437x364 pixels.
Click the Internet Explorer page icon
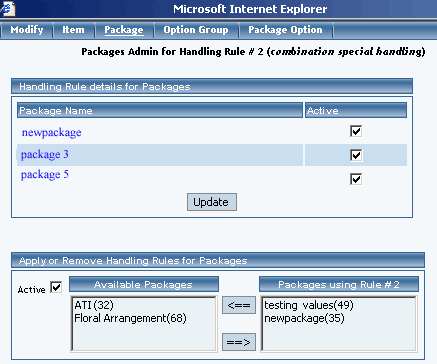pyautogui.click(x=7, y=8)
